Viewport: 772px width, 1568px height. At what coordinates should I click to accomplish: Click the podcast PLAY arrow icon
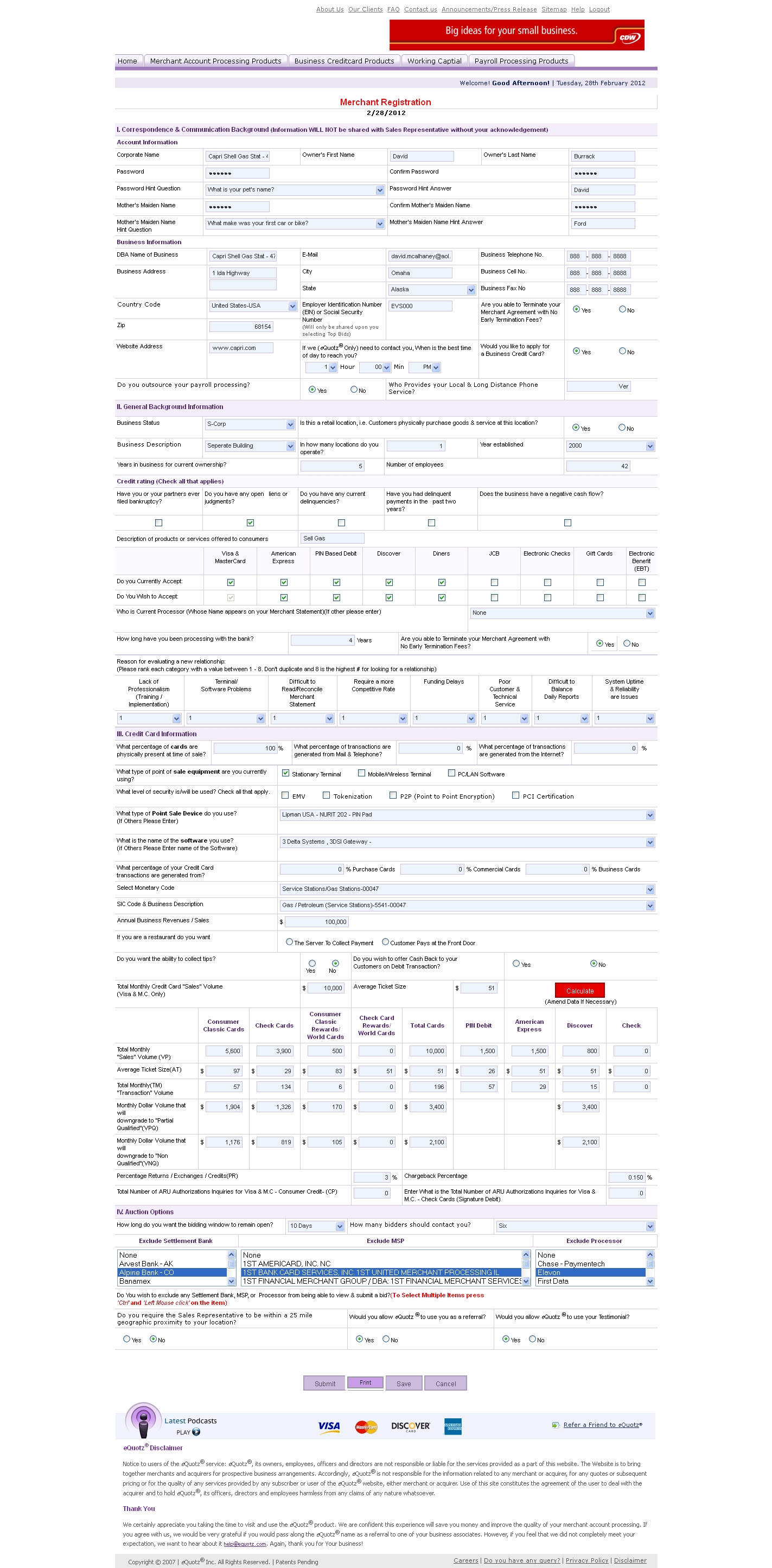coord(196,1432)
